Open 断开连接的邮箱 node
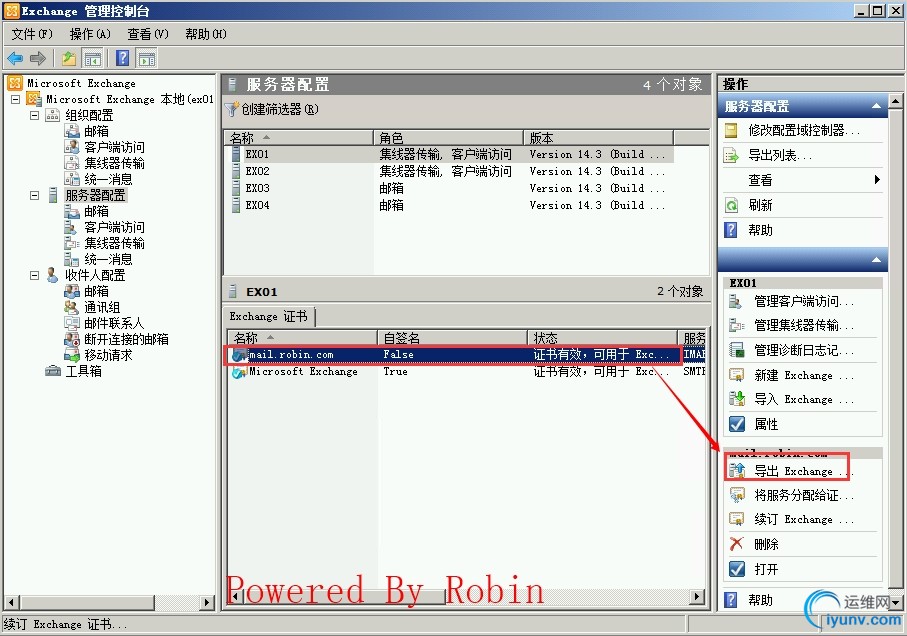This screenshot has height=636, width=907. pos(126,339)
